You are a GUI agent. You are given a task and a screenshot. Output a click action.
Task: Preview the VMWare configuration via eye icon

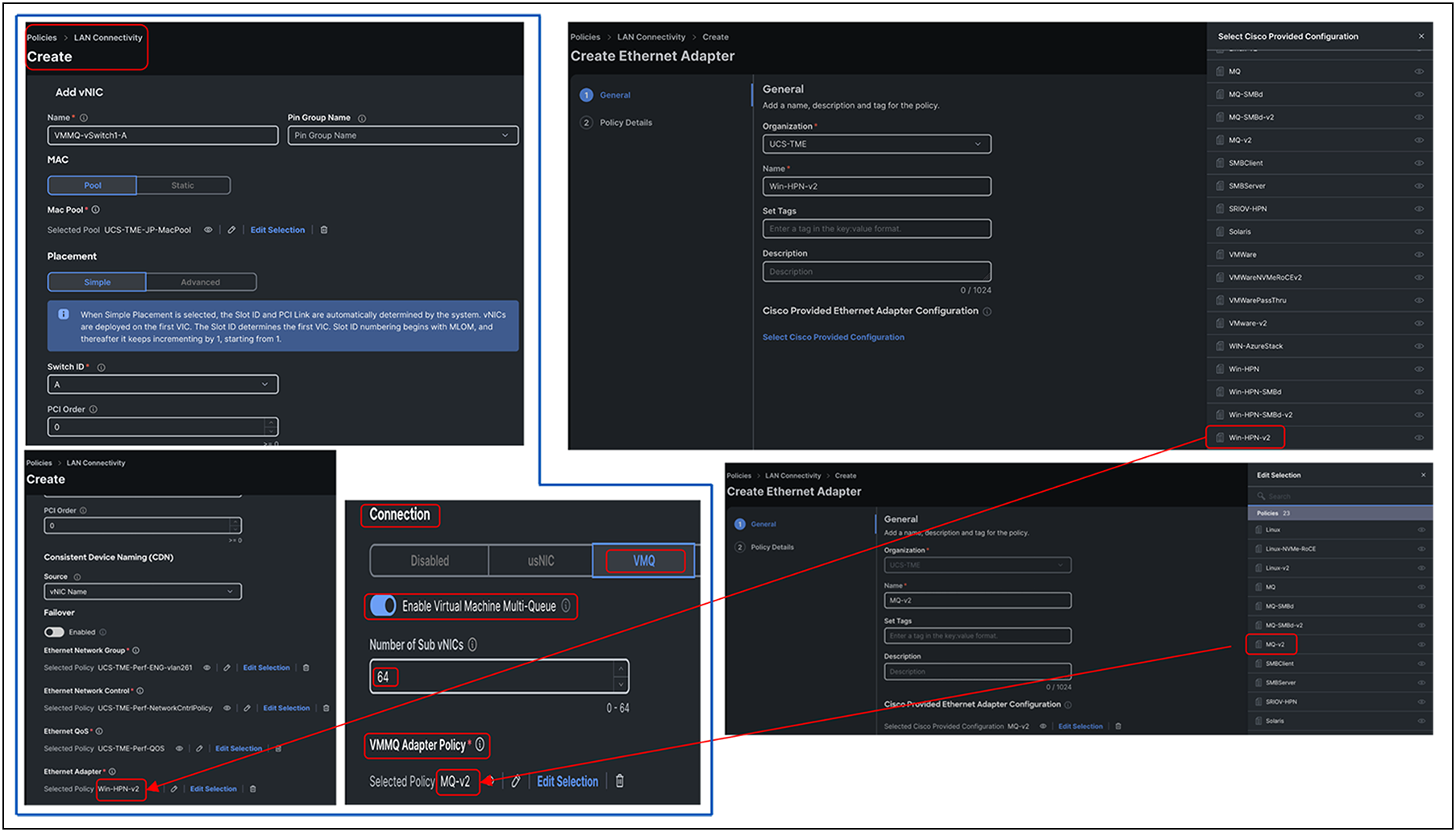point(1419,255)
